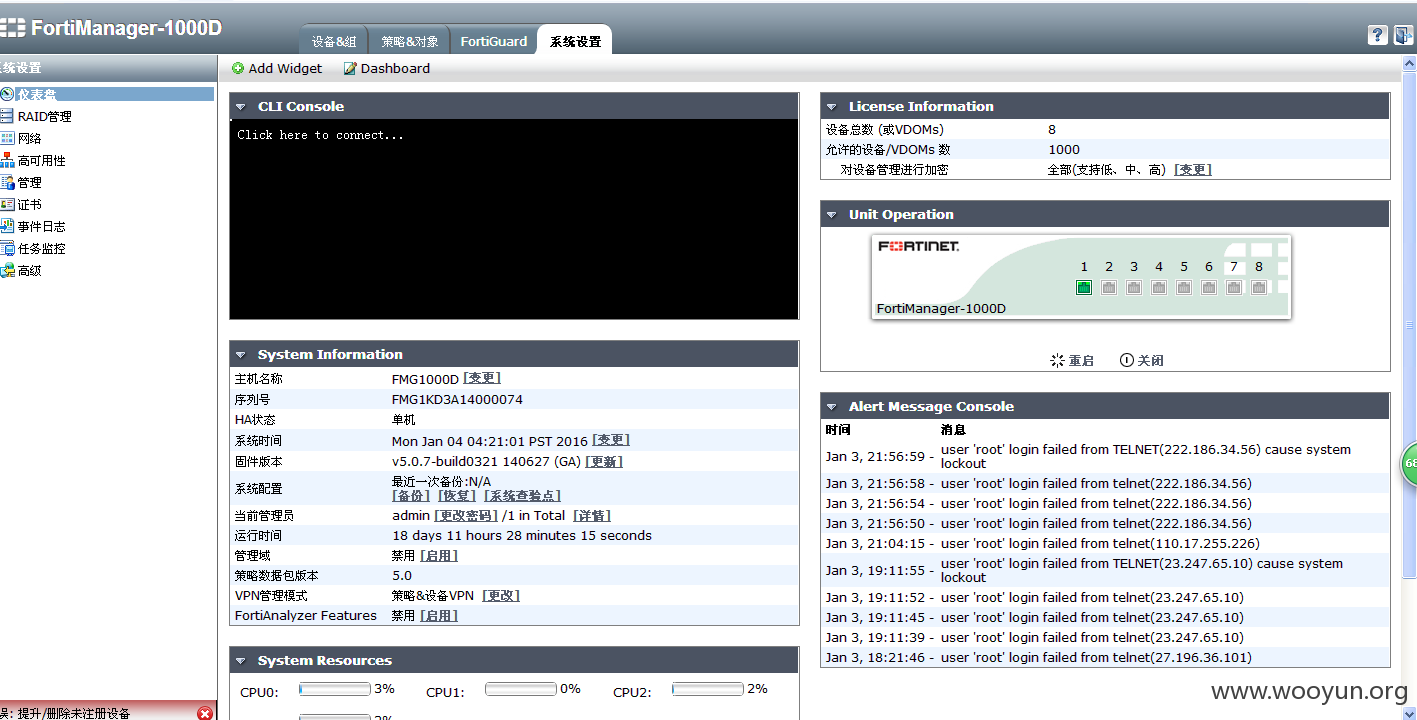Switch to the FortiGuard tab
Image resolution: width=1417 pixels, height=720 pixels.
494,41
